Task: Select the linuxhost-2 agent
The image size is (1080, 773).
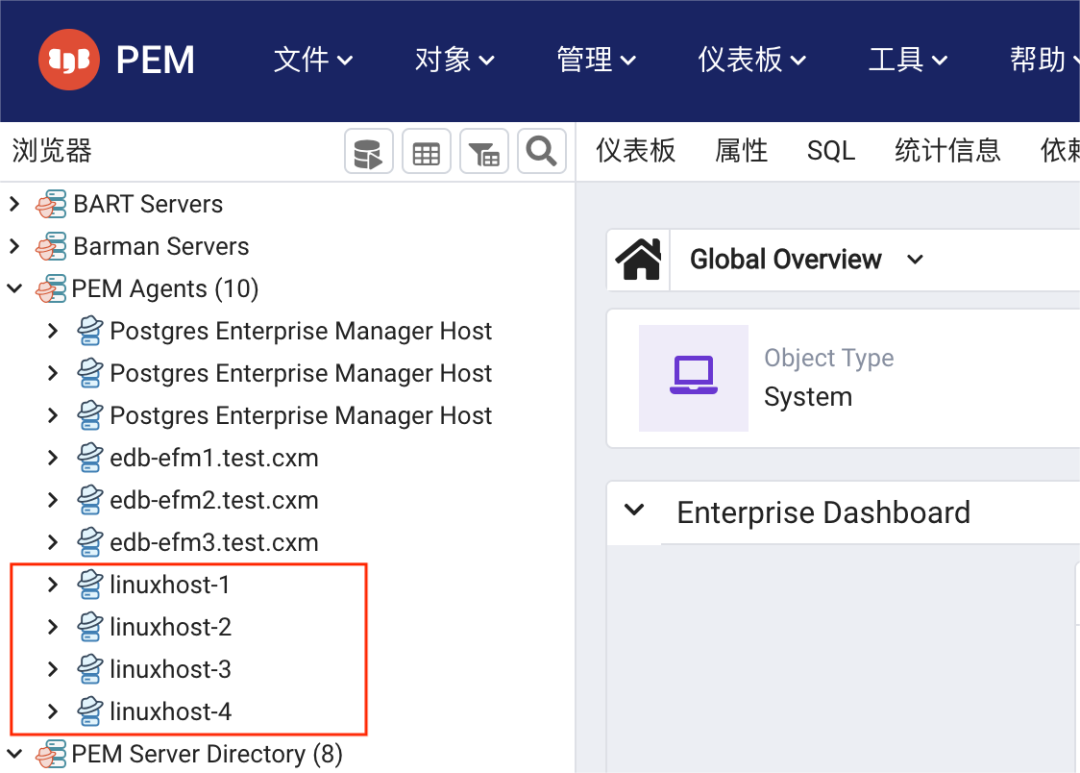Action: (x=170, y=627)
